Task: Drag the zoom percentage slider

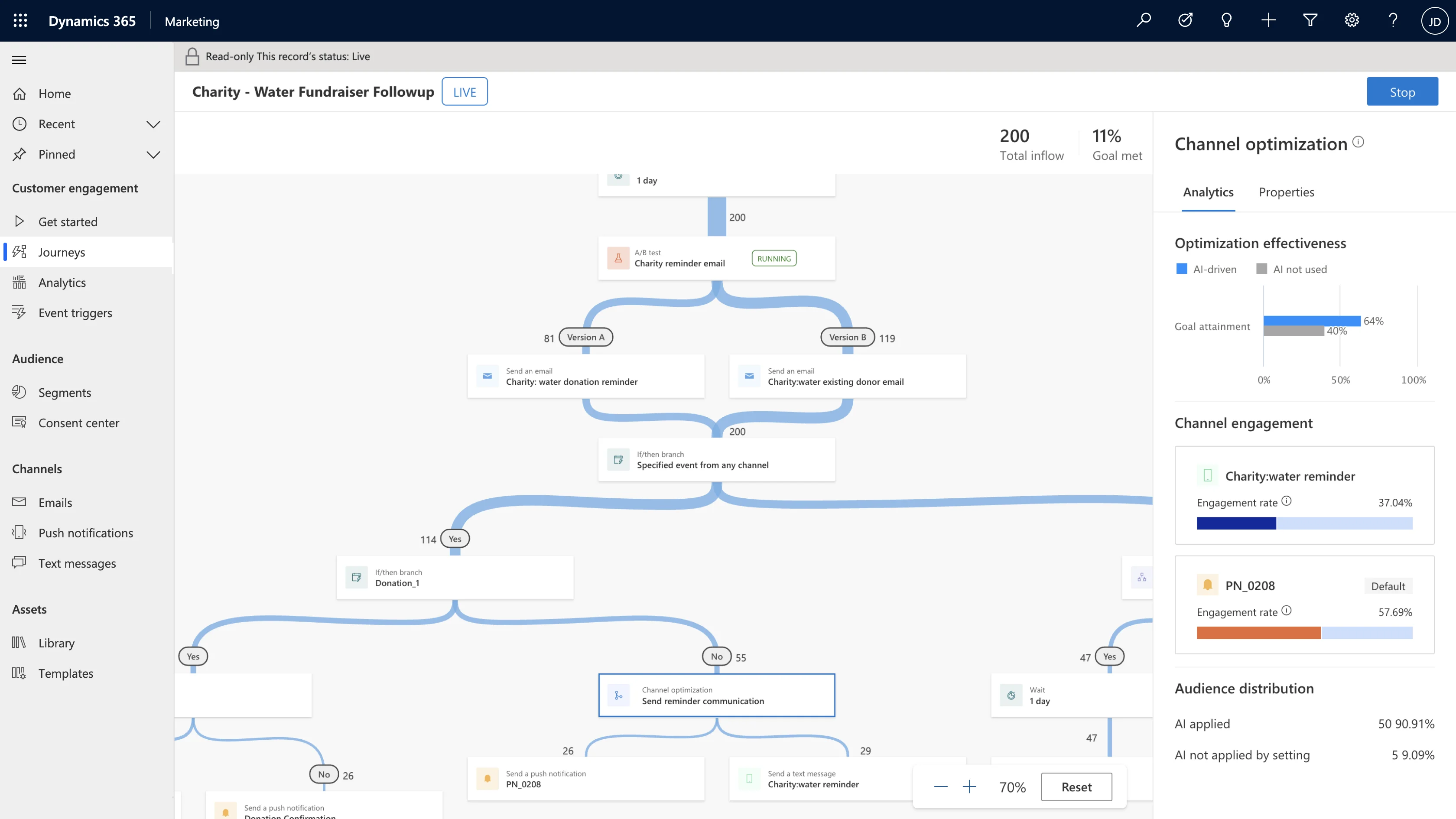Action: pos(1013,787)
